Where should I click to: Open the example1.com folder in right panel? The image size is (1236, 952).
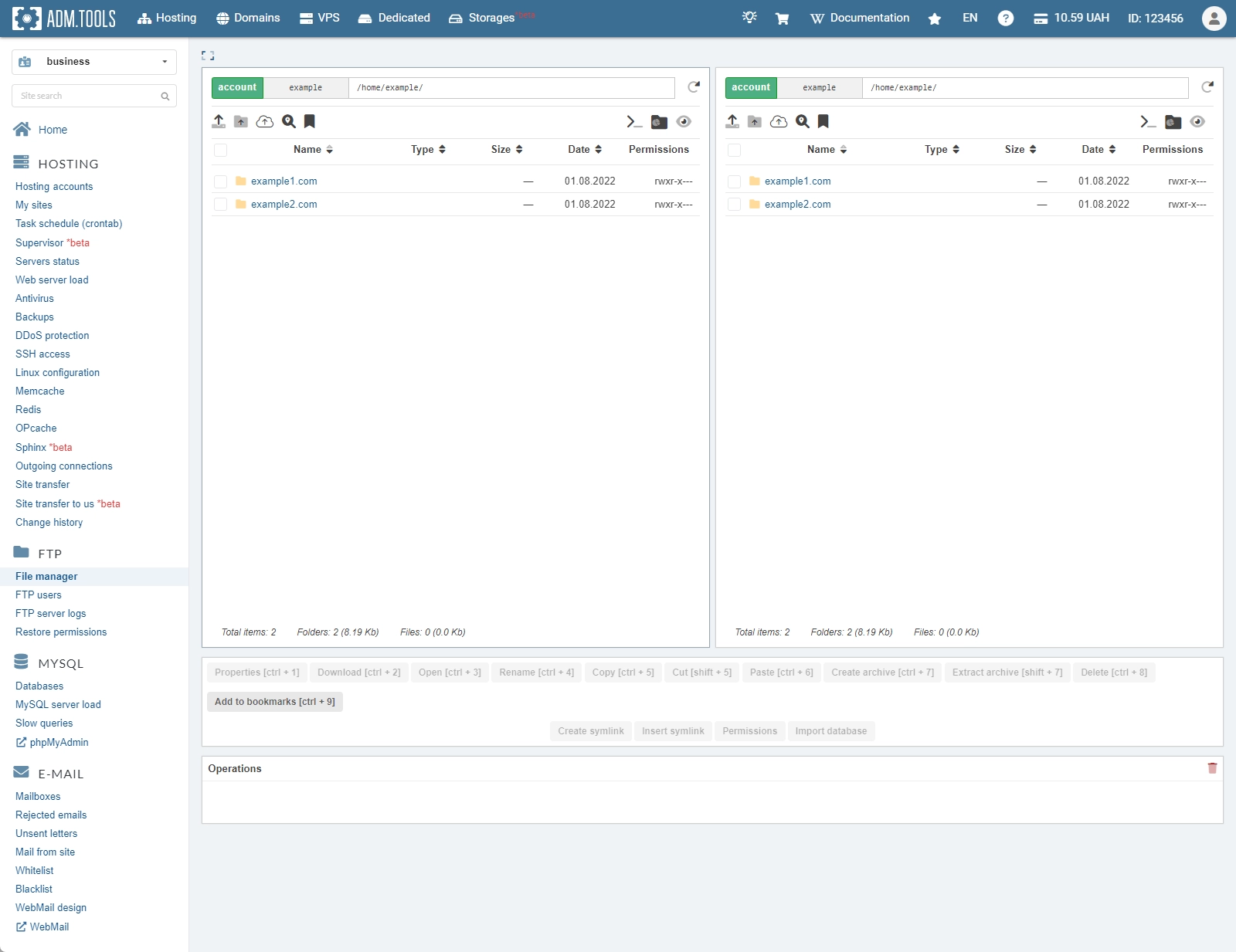797,181
